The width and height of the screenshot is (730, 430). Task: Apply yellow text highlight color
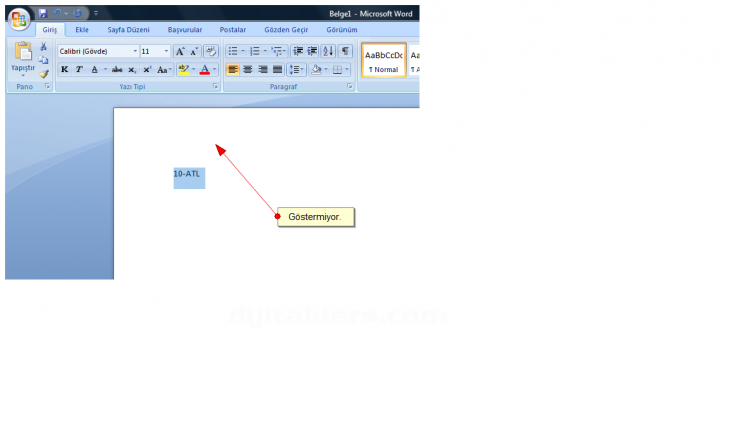click(x=183, y=69)
